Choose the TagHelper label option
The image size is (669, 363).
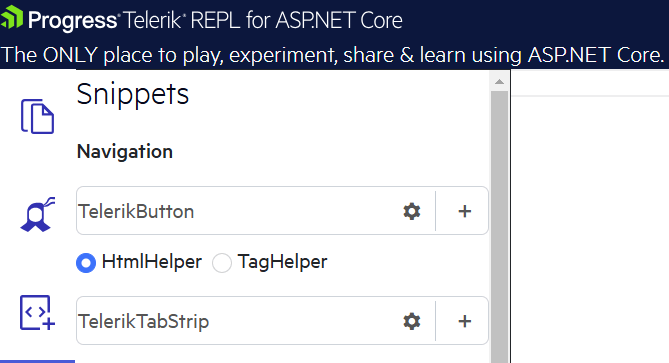[x=282, y=261]
